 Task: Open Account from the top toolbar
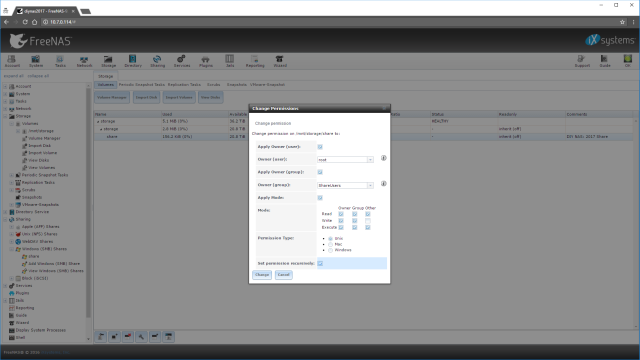pyautogui.click(x=12, y=61)
